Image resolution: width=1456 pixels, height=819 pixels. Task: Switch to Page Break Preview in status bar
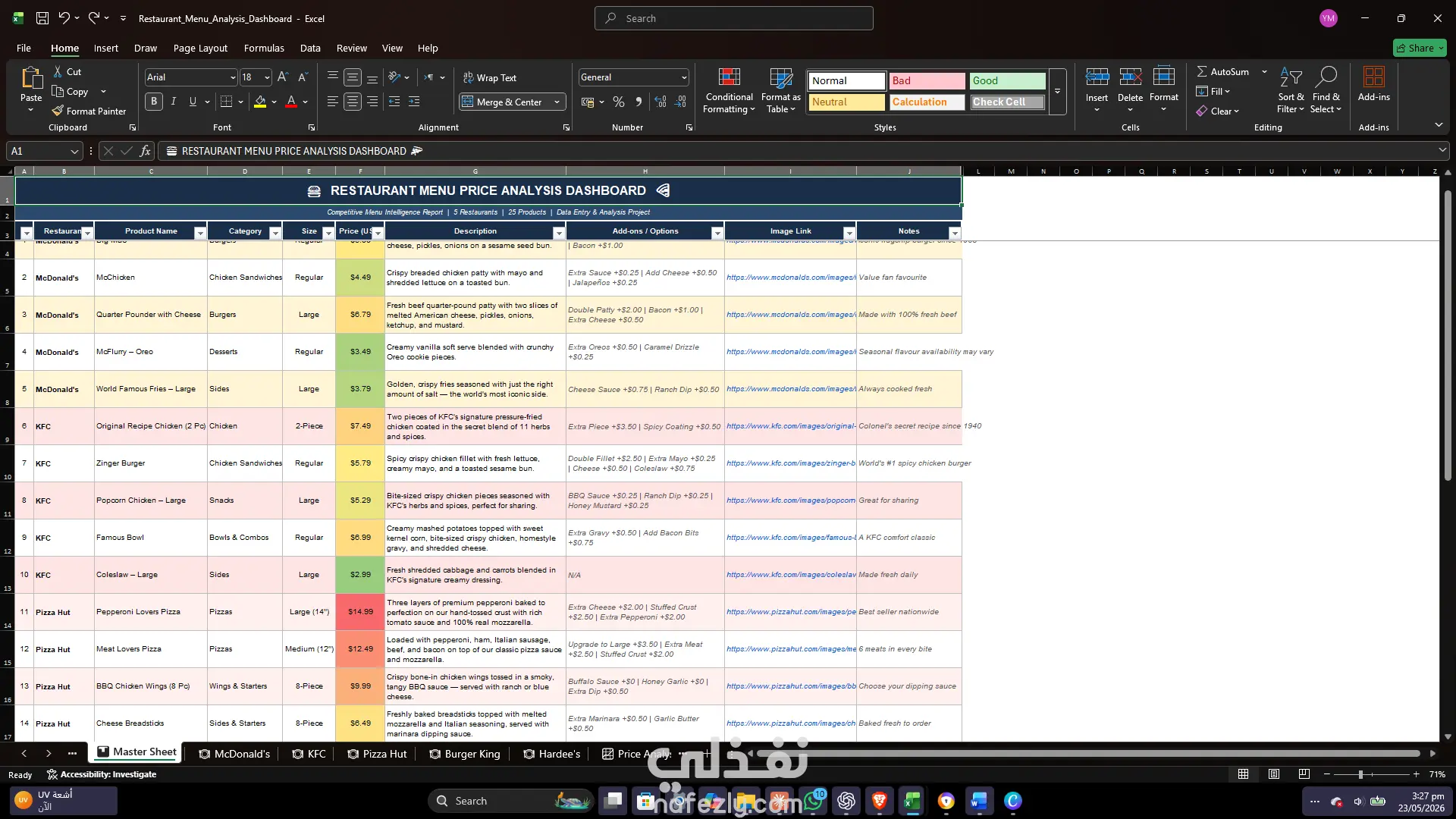1304,774
